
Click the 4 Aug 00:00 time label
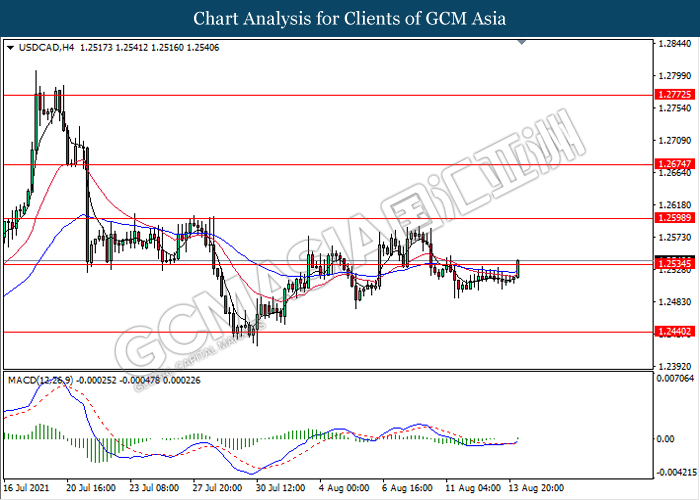pos(344,488)
